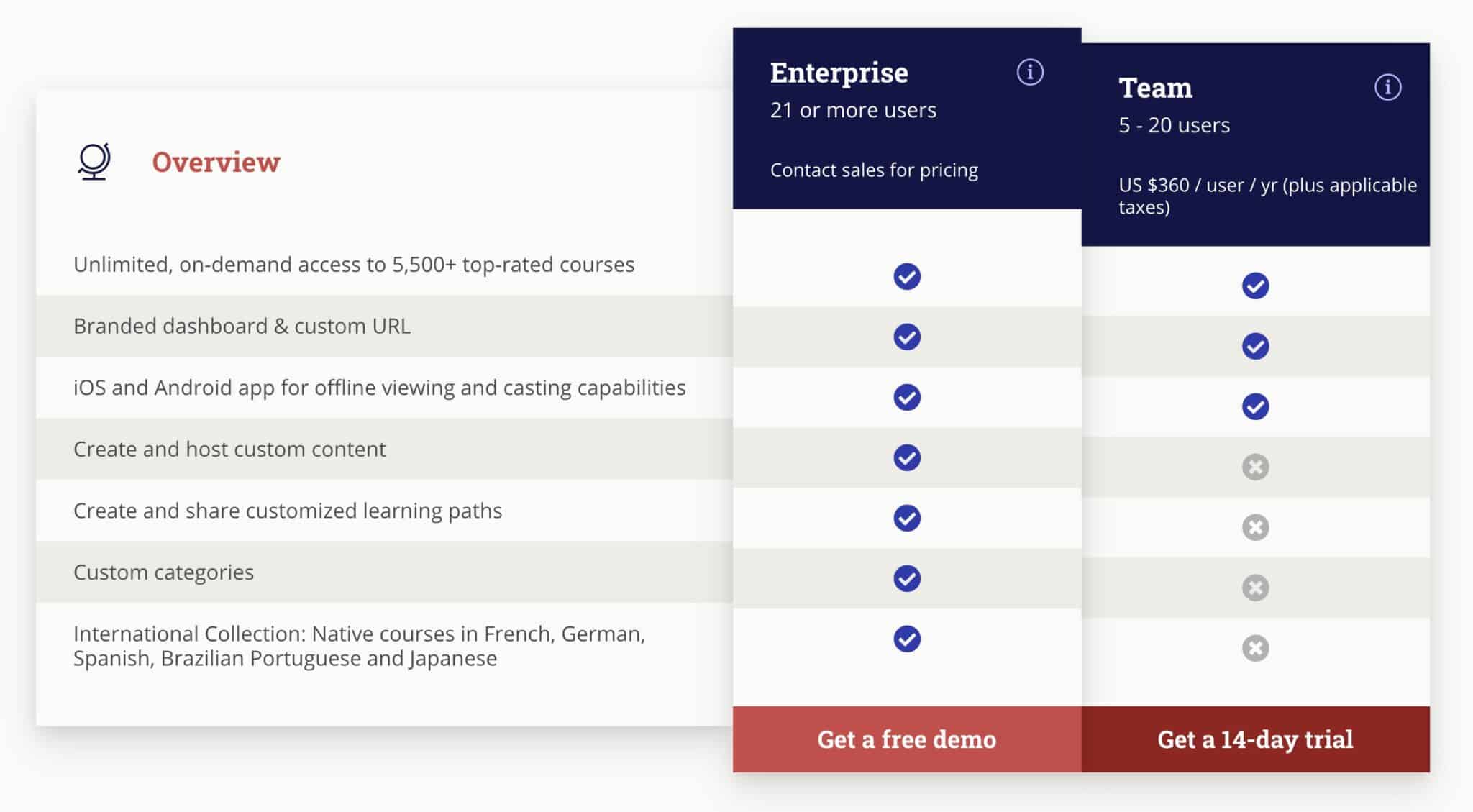Select the Overview section heading

click(x=215, y=161)
